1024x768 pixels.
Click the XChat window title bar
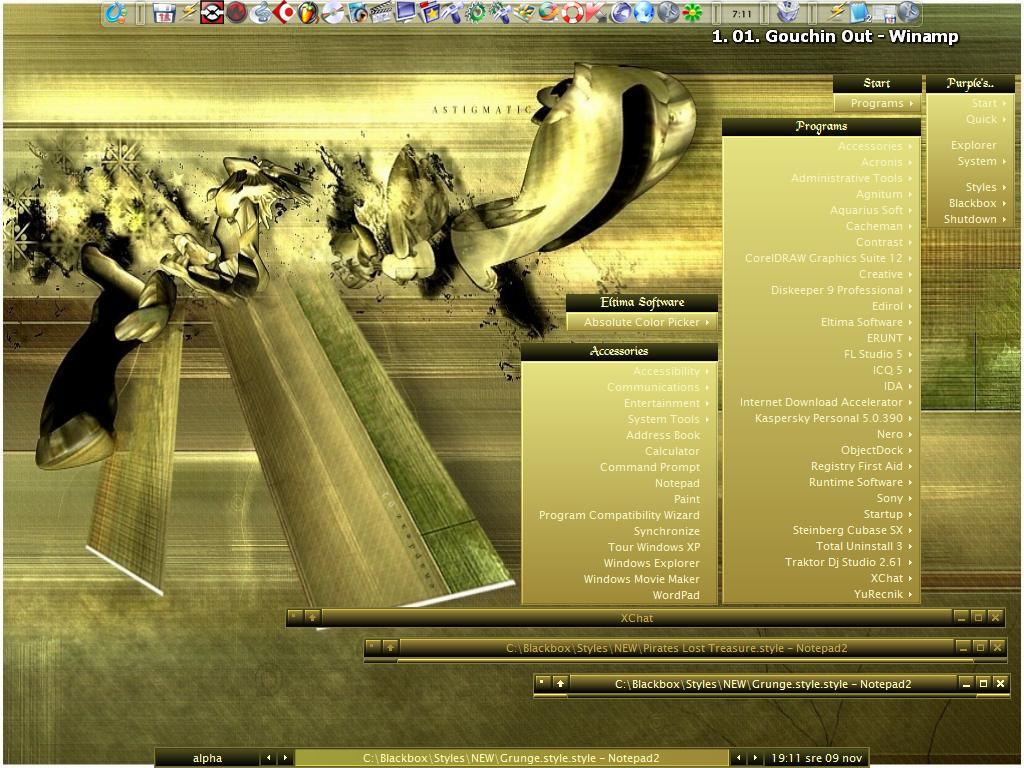(637, 617)
